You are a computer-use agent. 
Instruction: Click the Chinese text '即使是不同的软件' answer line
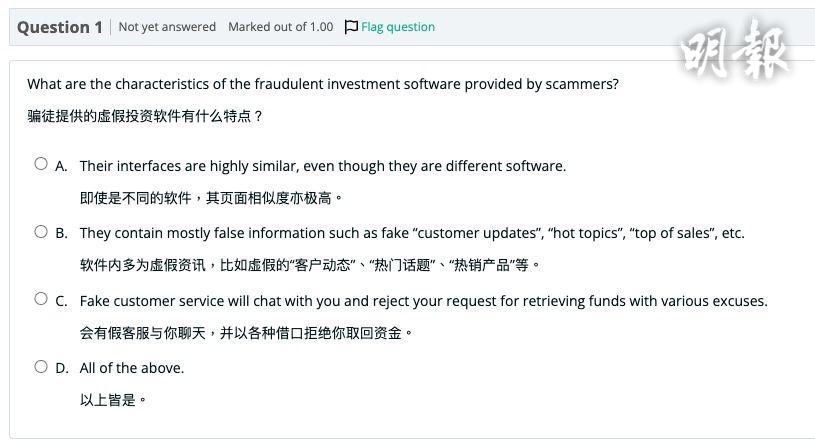(x=211, y=198)
